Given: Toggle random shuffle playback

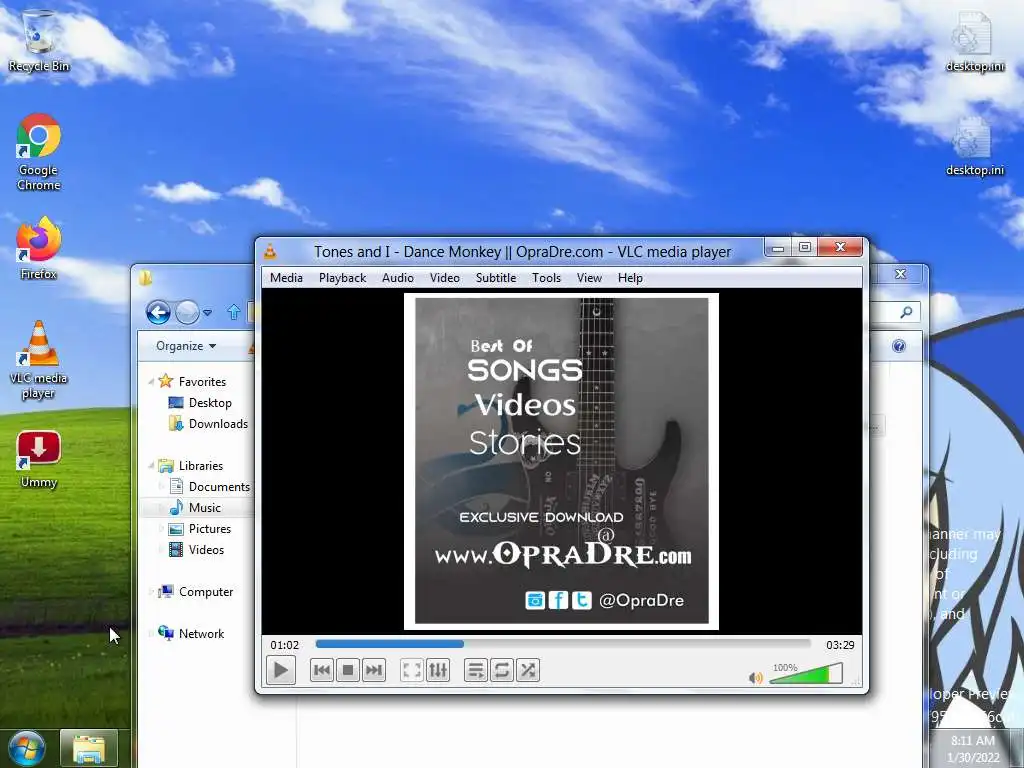Looking at the screenshot, I should 528,670.
